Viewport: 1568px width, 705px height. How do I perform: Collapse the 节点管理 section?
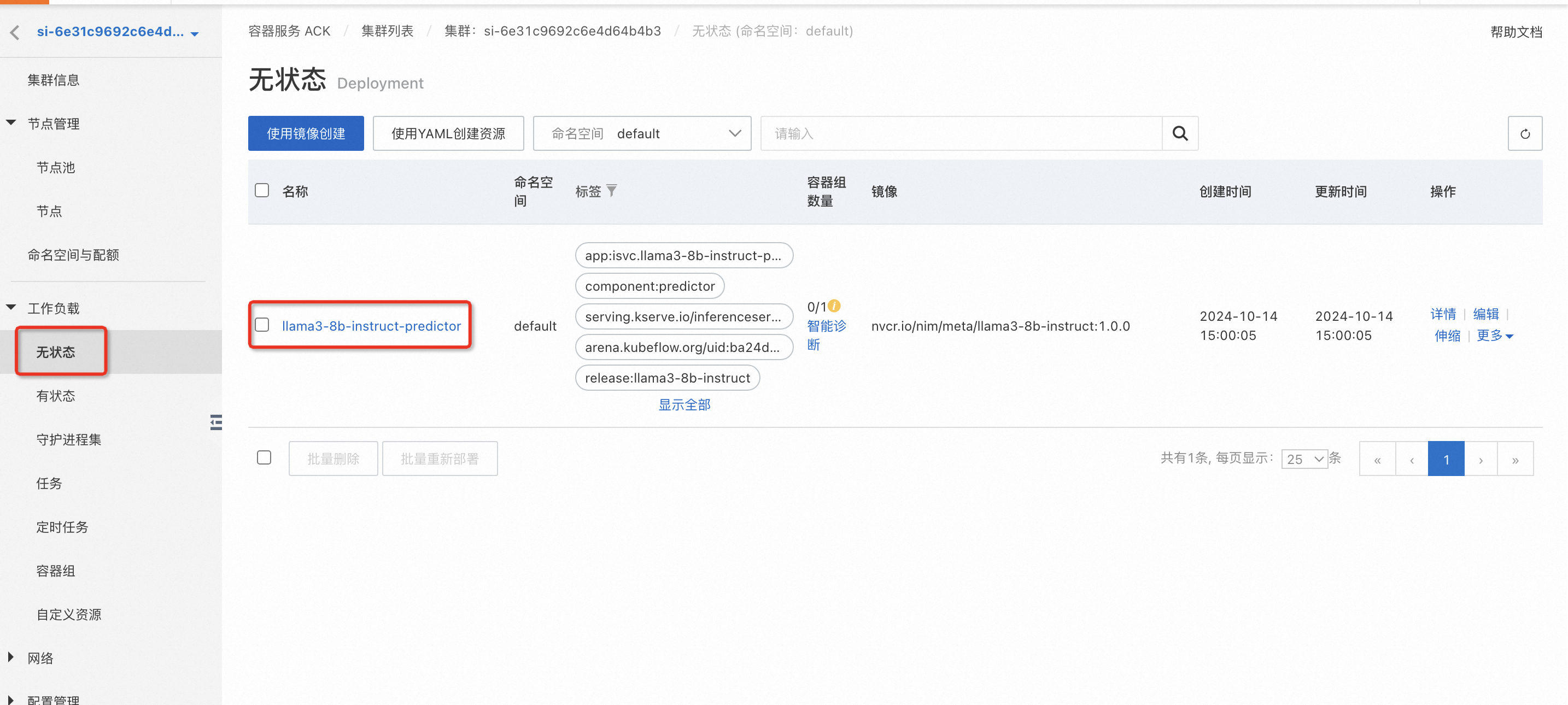pos(11,123)
